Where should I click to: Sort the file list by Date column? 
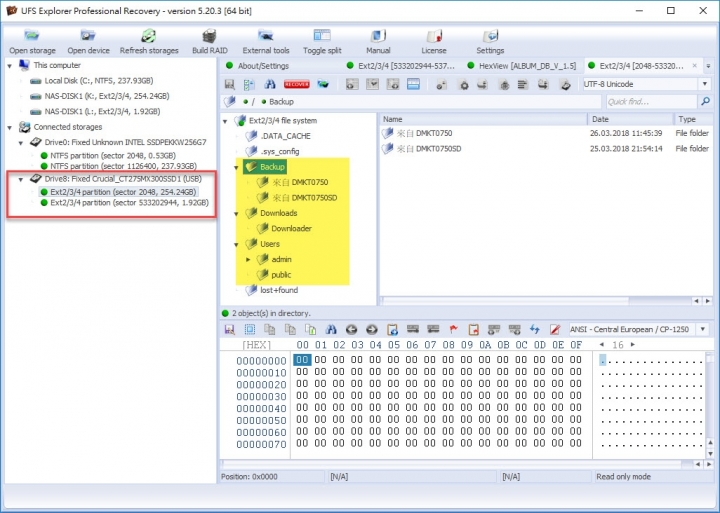630,119
